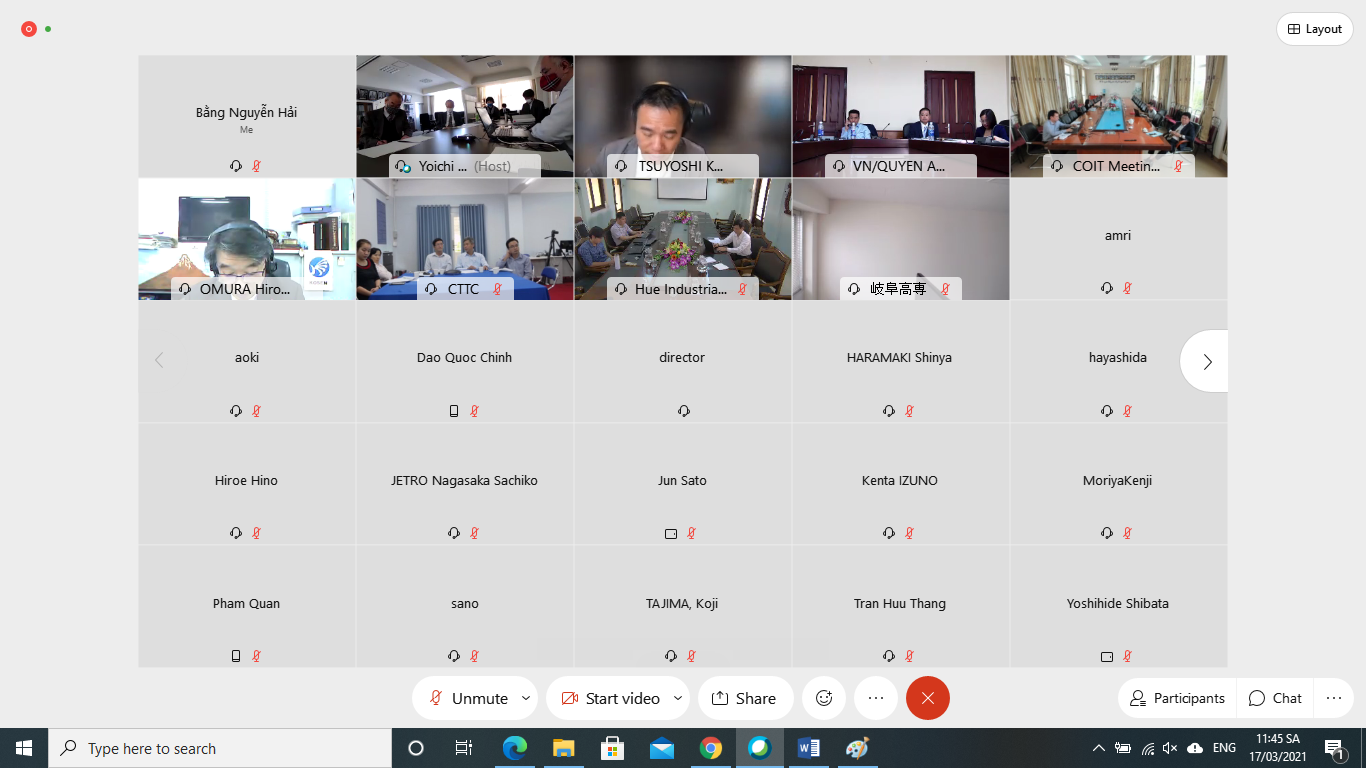Click the Windows taskbar search box
Image resolution: width=1366 pixels, height=768 pixels.
[220, 748]
